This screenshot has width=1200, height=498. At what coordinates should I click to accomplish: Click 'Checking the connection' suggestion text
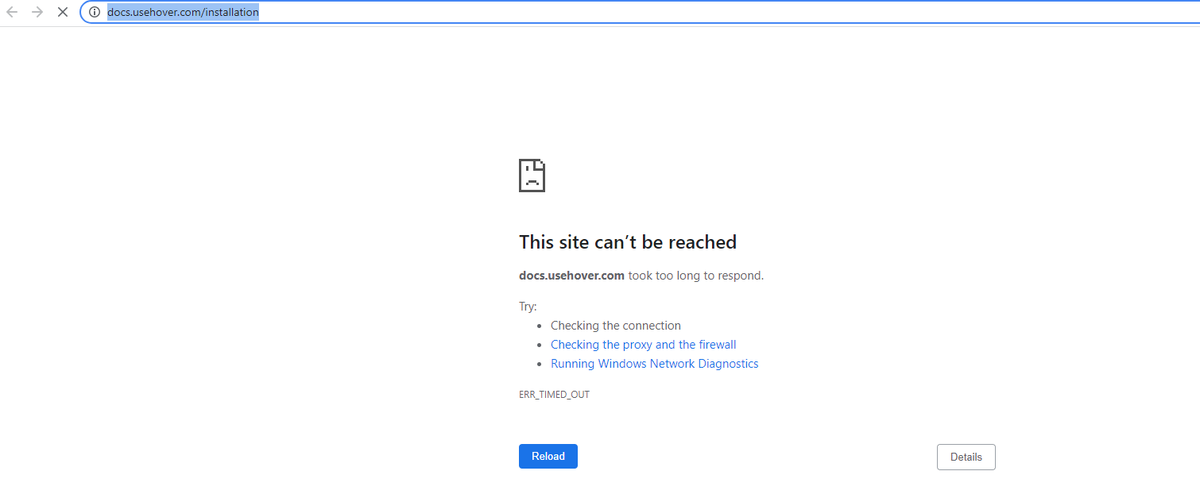coord(616,325)
